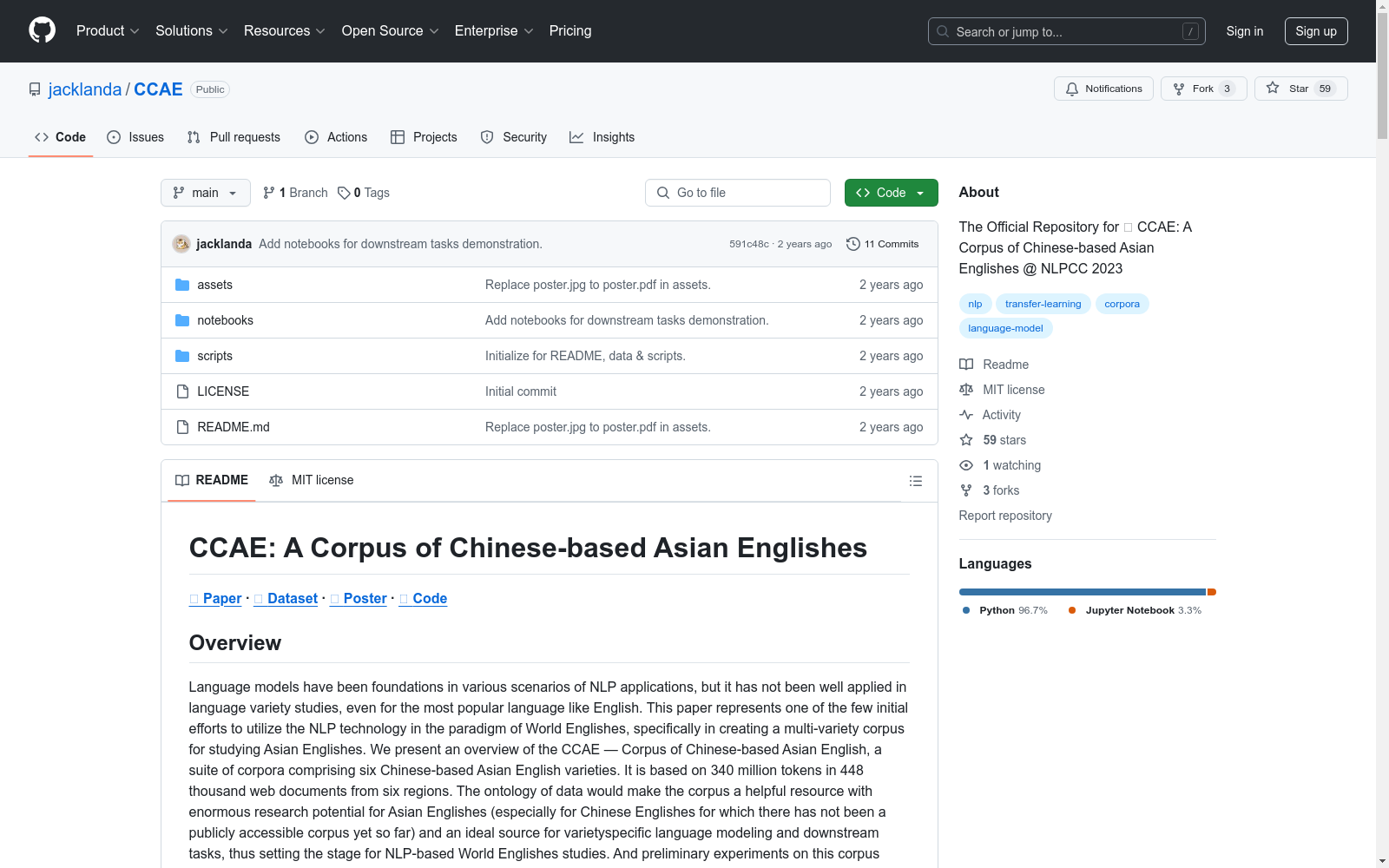
Task: Click the LICENSE file icon
Action: click(x=182, y=391)
